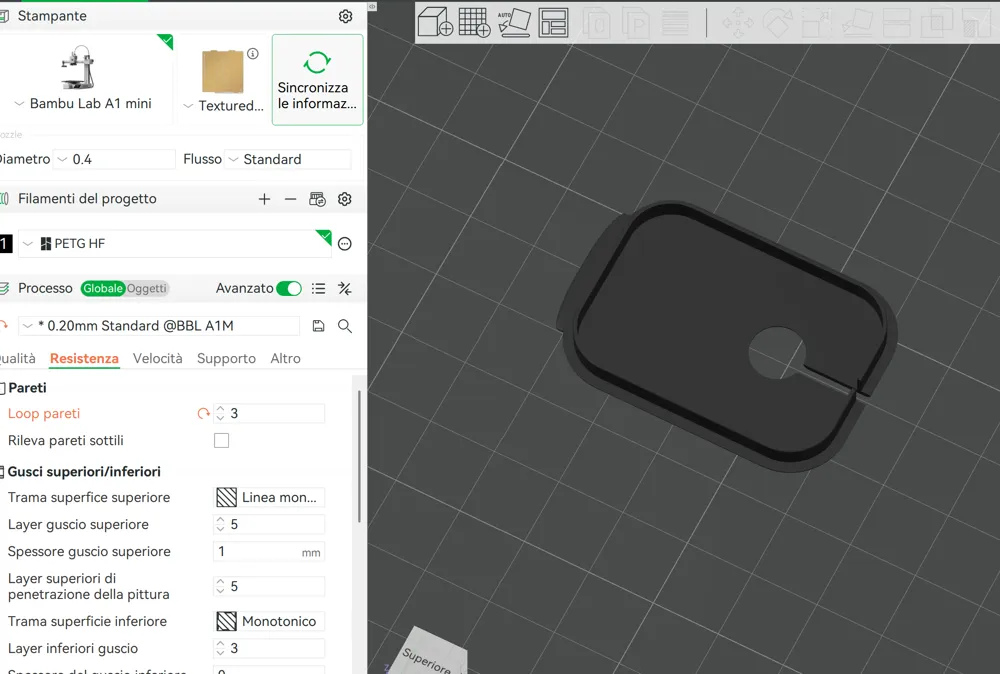The height and width of the screenshot is (674, 1000).
Task: Click the filament sync/AMS list icon
Action: (317, 199)
